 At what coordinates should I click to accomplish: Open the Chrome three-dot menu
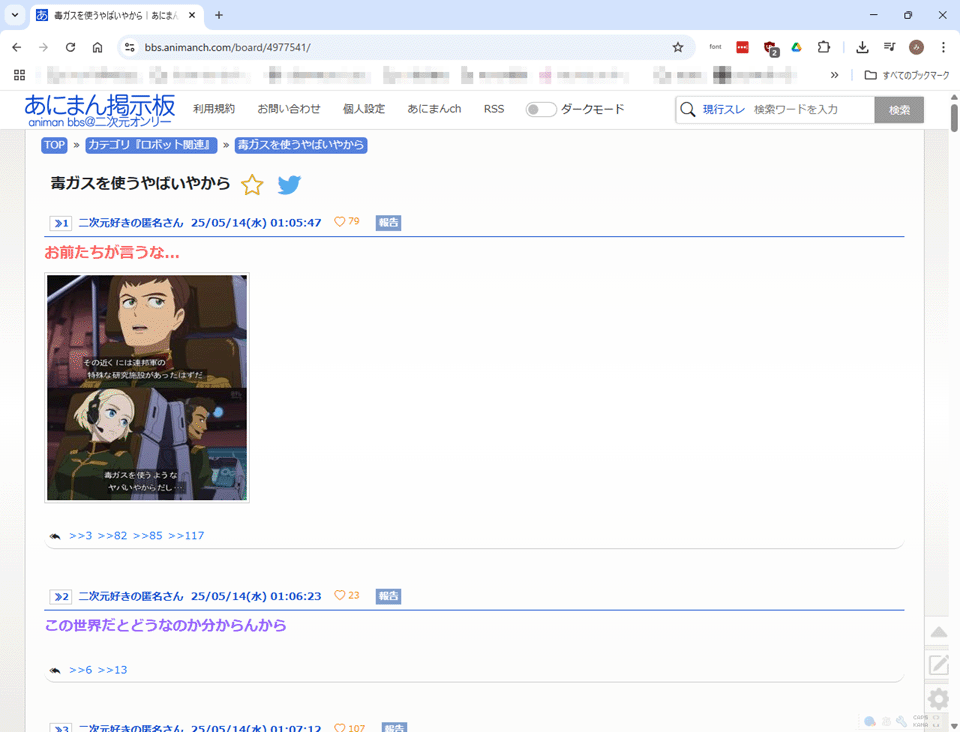[x=943, y=47]
